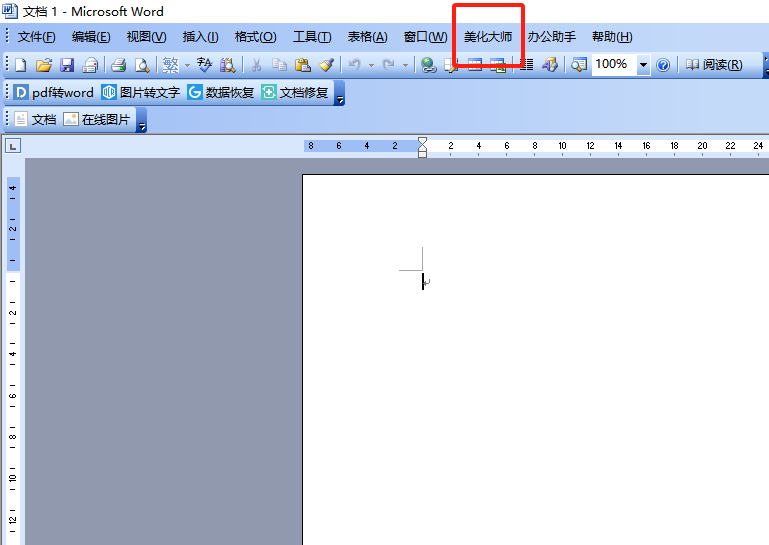Click the pdf转word button

(54, 92)
